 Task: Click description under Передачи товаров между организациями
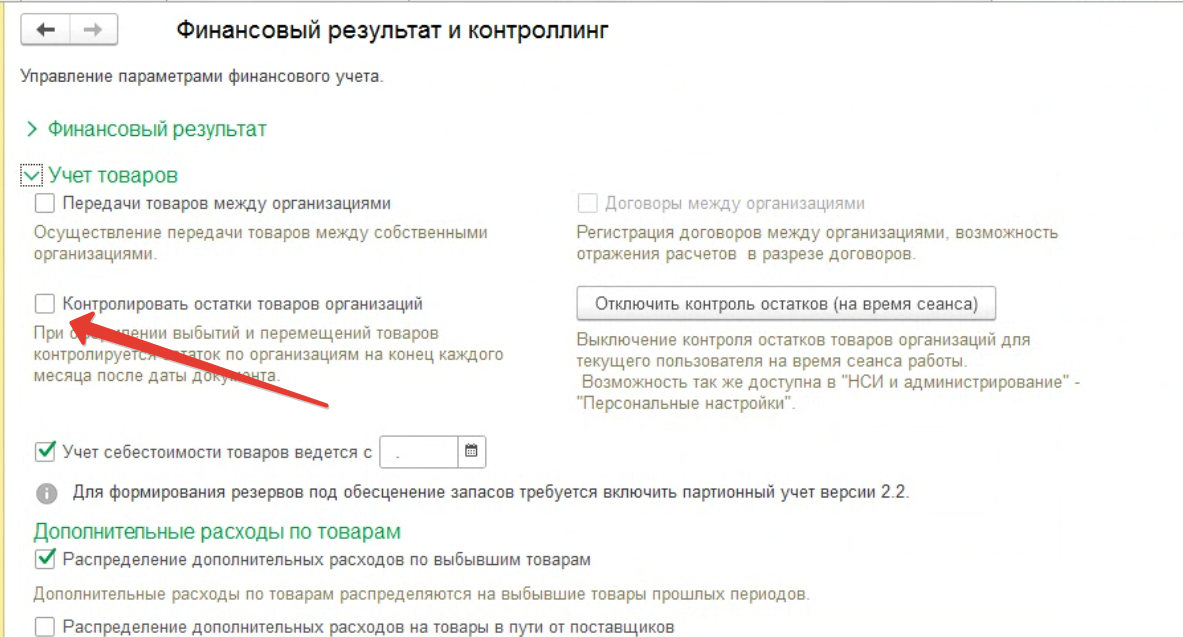[x=260, y=243]
